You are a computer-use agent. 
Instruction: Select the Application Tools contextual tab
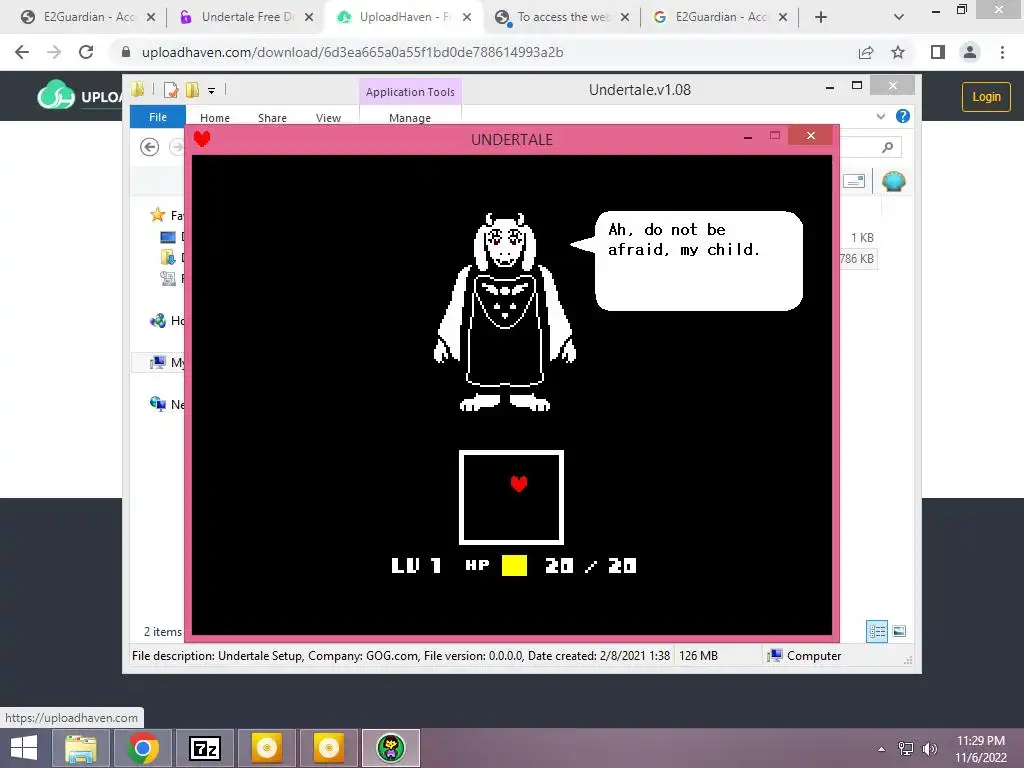pyautogui.click(x=410, y=92)
